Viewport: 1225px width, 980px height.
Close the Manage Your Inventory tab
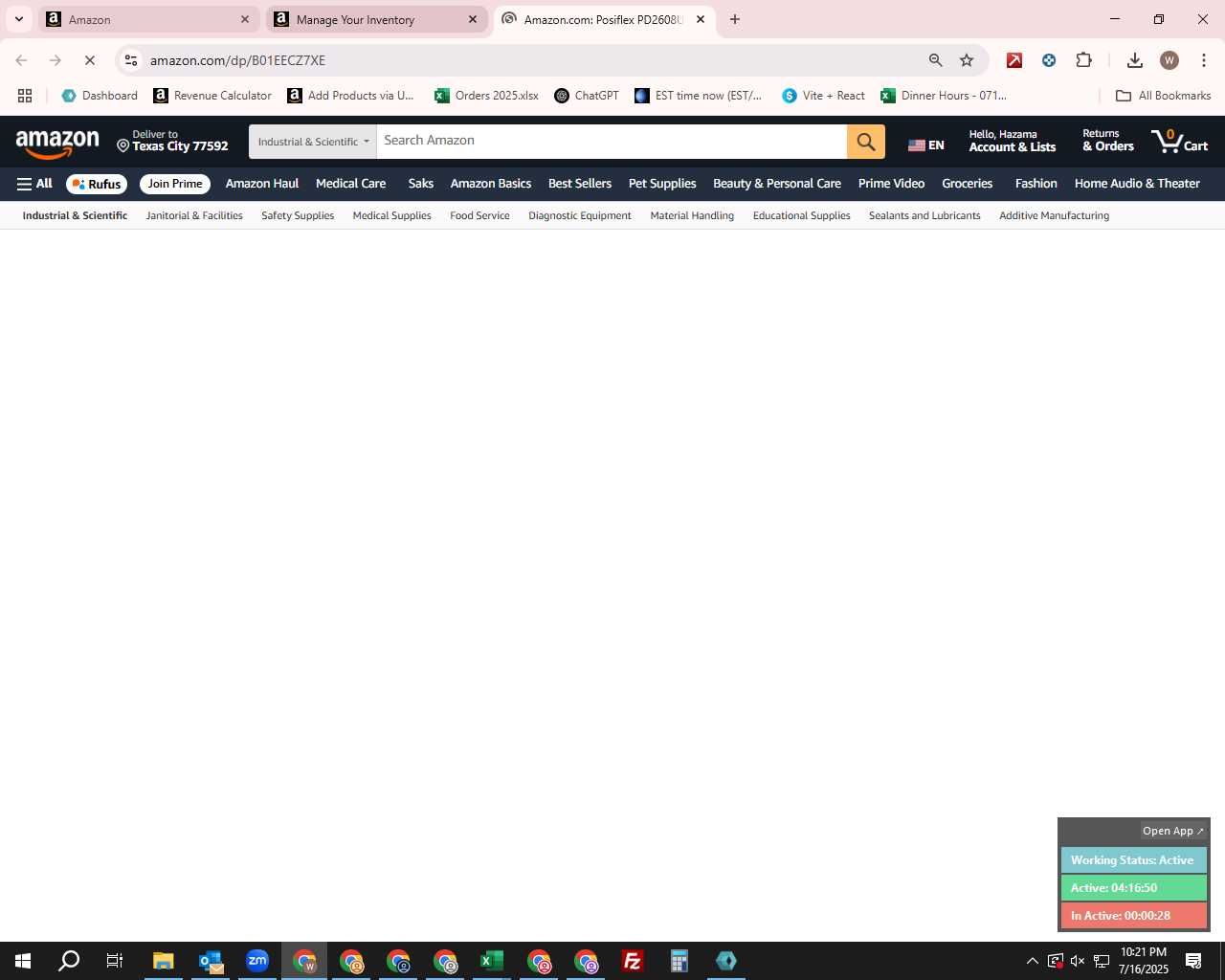coord(473,19)
